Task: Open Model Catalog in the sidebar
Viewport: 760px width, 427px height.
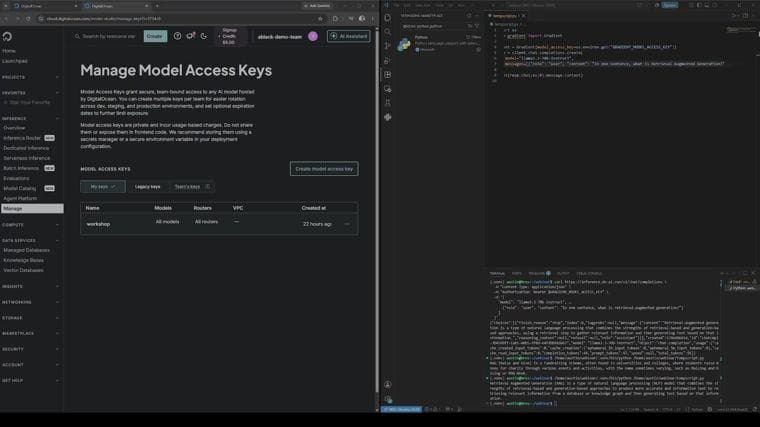Action: point(20,188)
